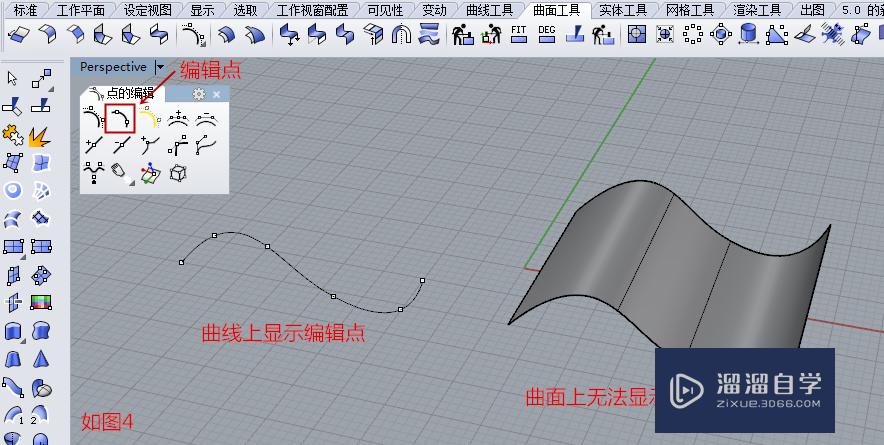Select the show control points icon

tap(92, 118)
